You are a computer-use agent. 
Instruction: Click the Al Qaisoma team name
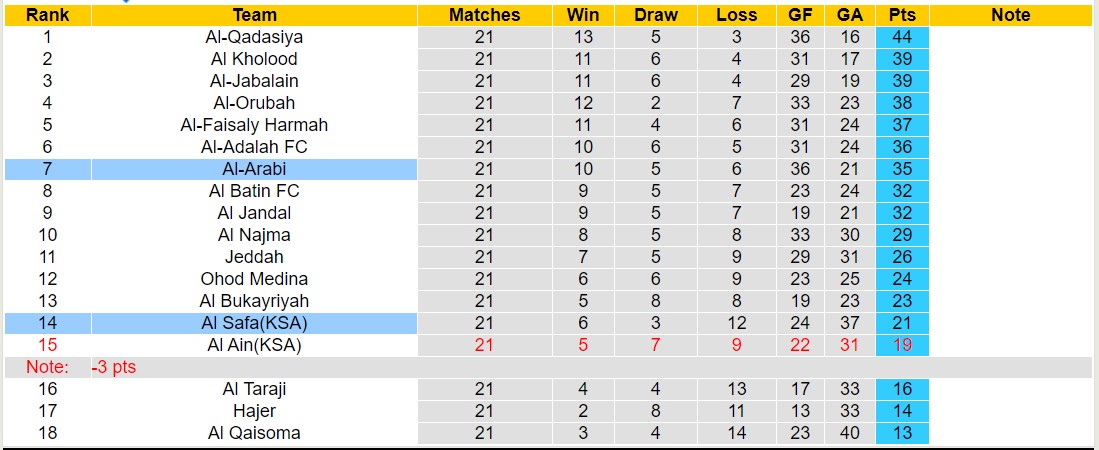click(x=254, y=433)
